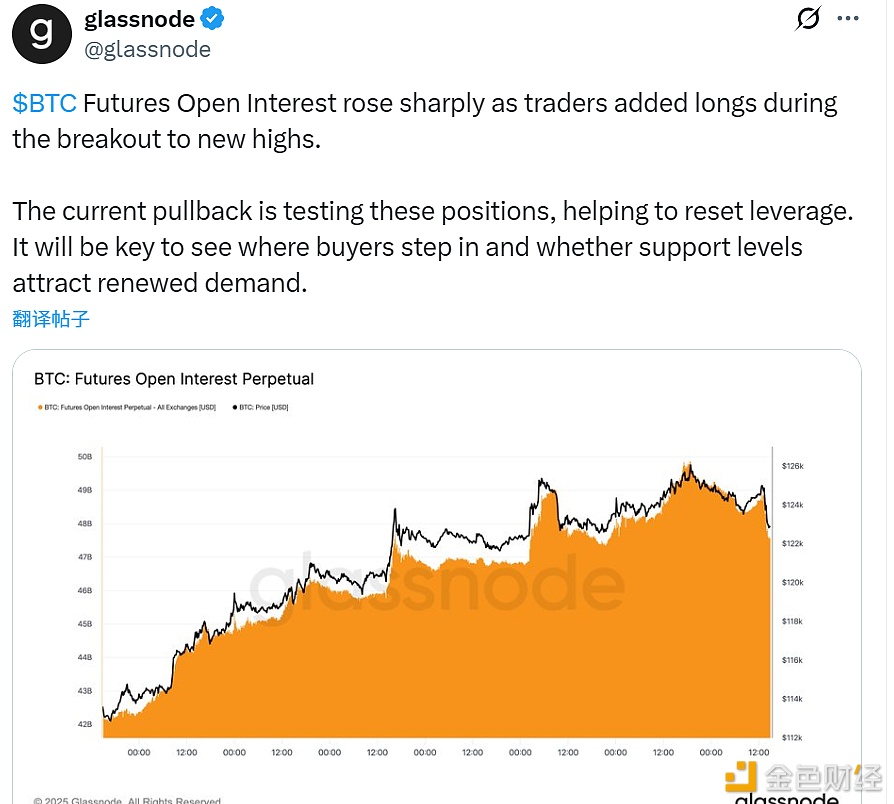894x804 pixels.
Task: Open the three-dot more options menu
Action: [x=847, y=18]
